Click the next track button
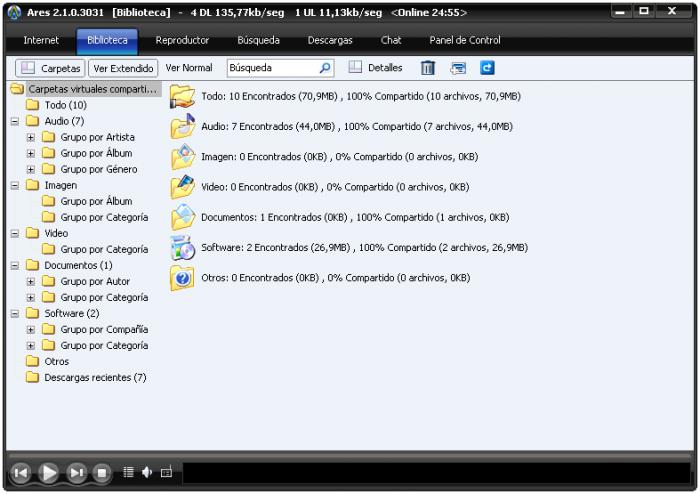 pos(76,473)
